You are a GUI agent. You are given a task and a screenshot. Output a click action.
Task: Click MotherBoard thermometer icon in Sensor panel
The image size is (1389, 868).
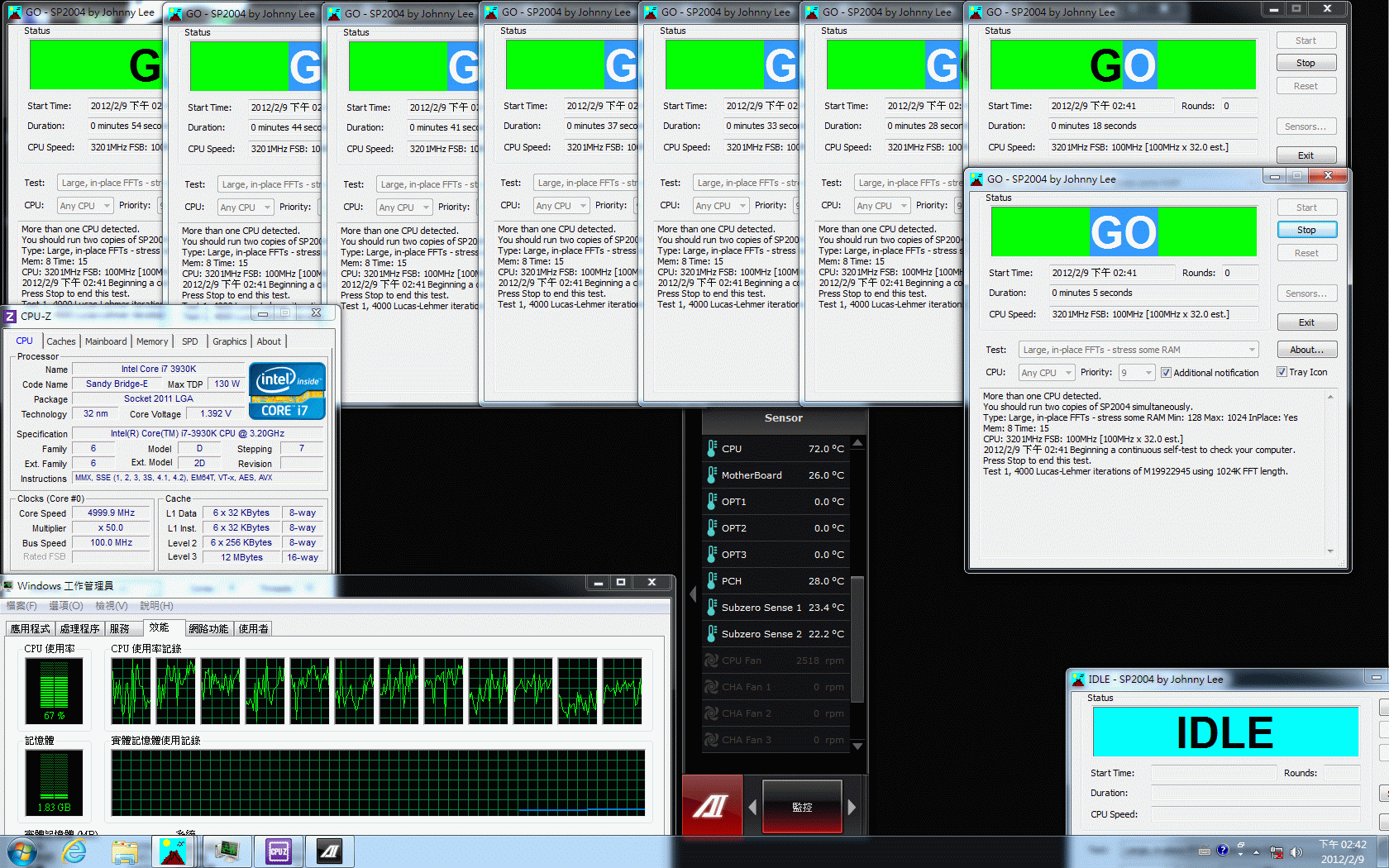pyautogui.click(x=712, y=475)
